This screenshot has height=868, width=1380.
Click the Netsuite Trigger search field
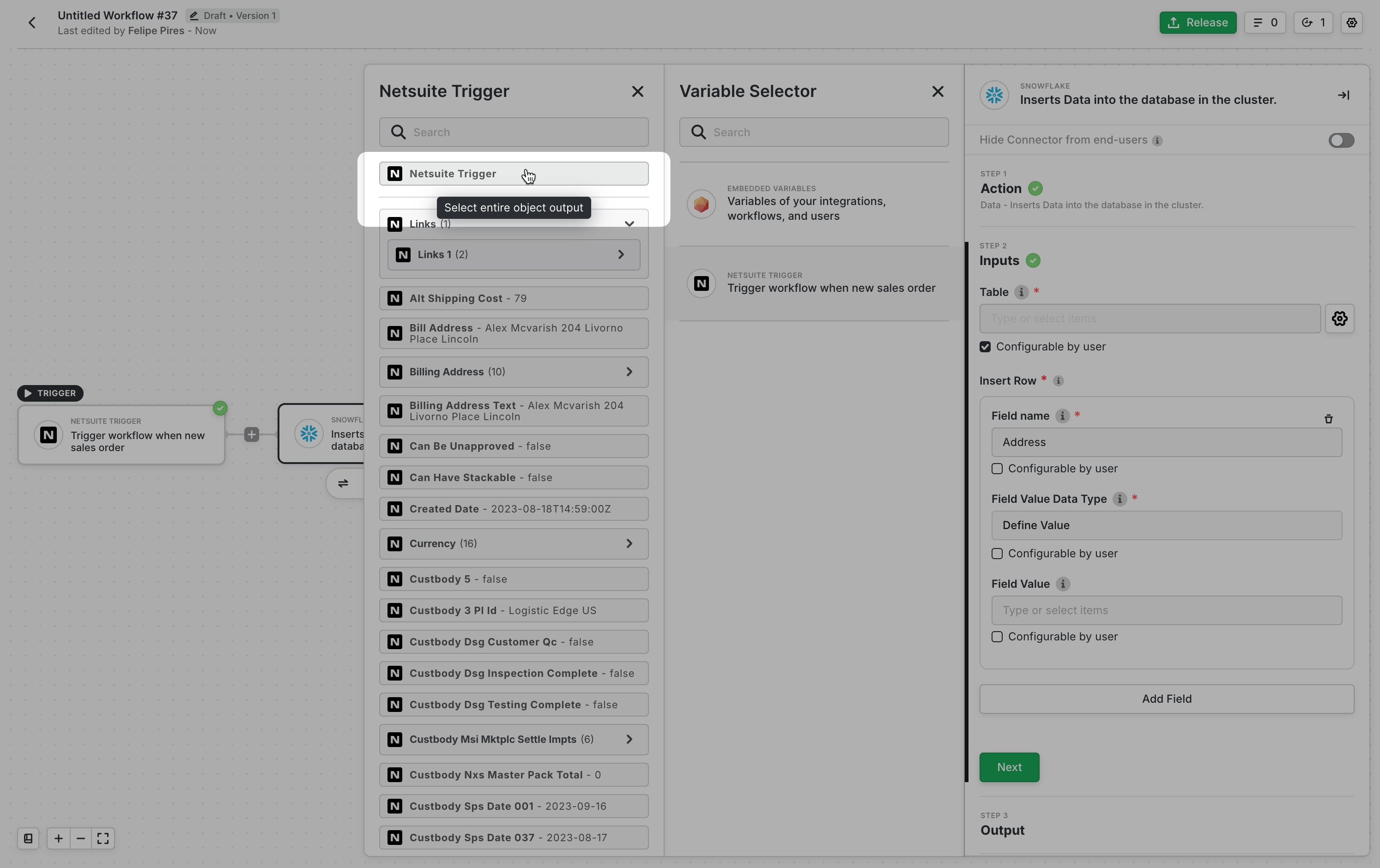521,133
